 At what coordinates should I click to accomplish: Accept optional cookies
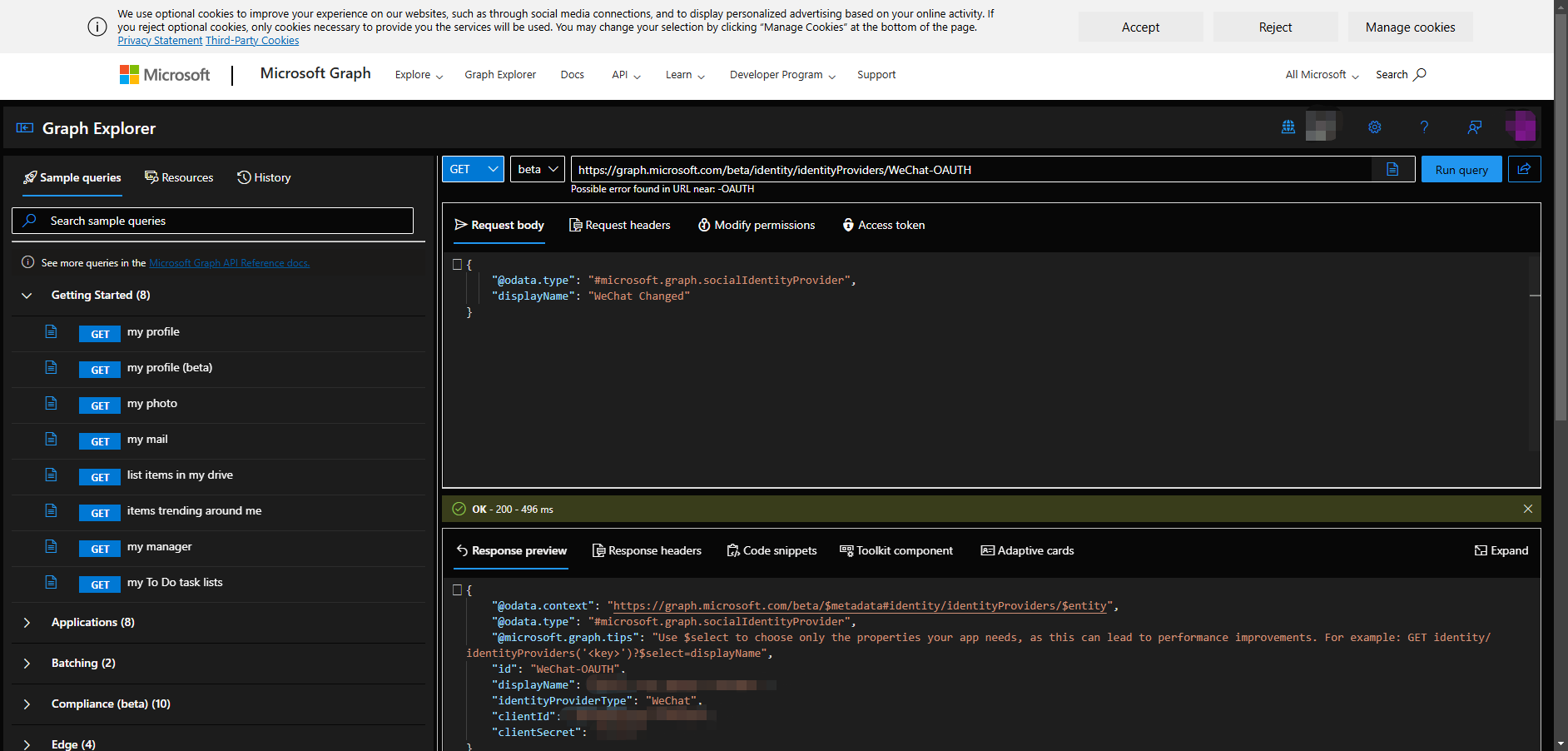pos(1140,27)
